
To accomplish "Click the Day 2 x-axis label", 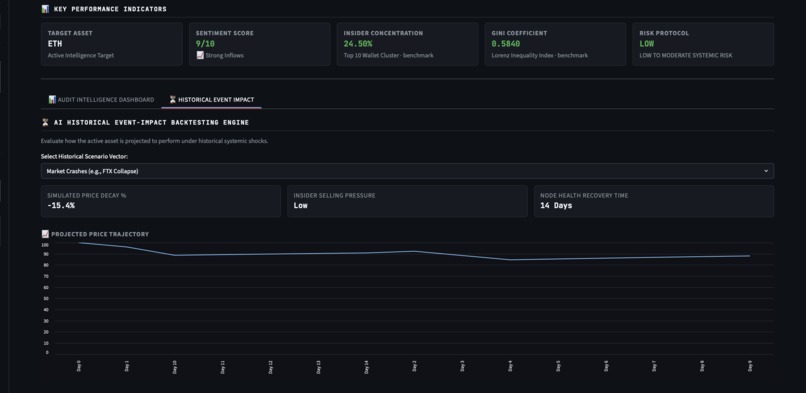I will [414, 367].
